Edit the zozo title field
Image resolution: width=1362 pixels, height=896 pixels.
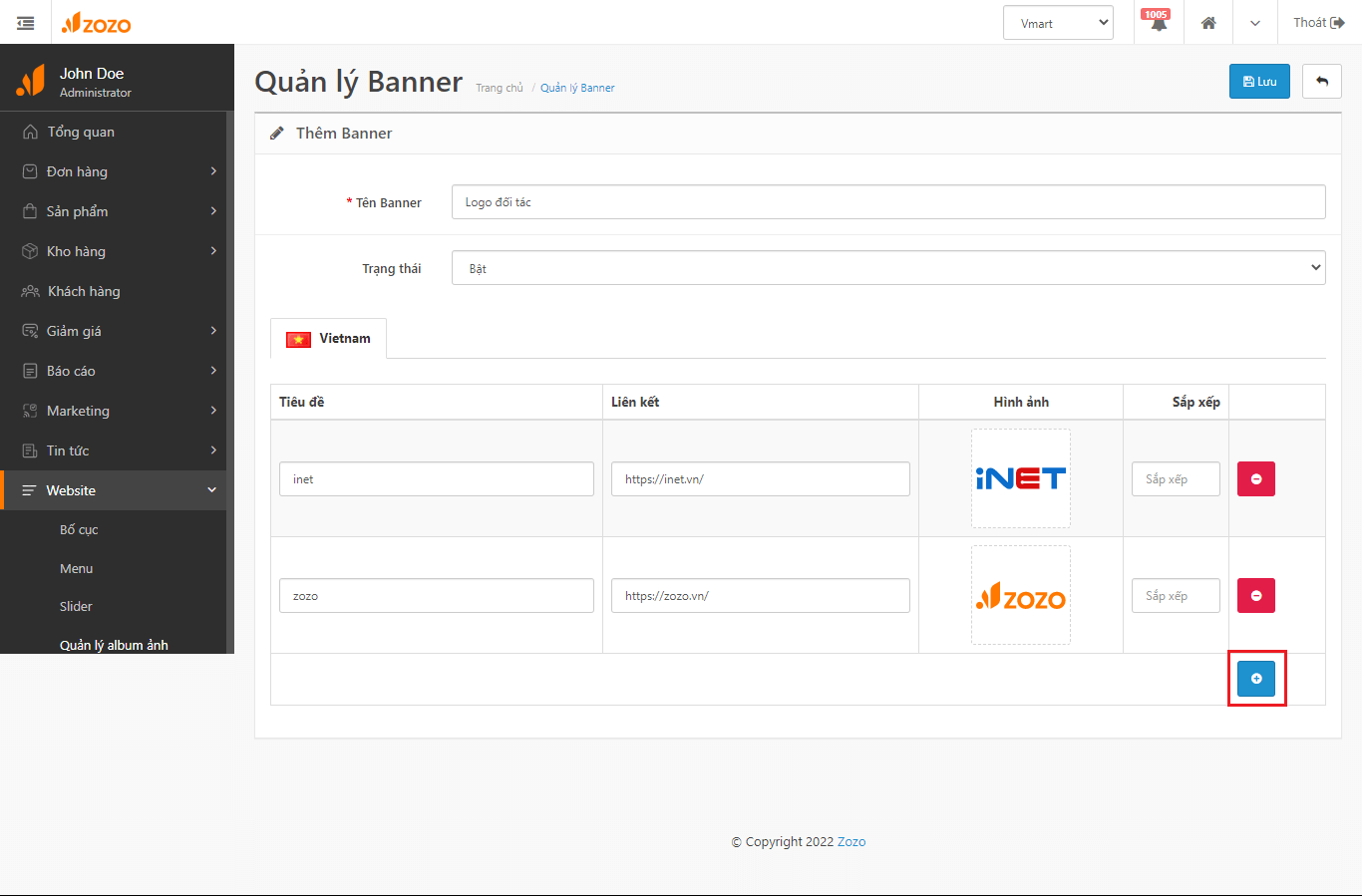coord(437,596)
